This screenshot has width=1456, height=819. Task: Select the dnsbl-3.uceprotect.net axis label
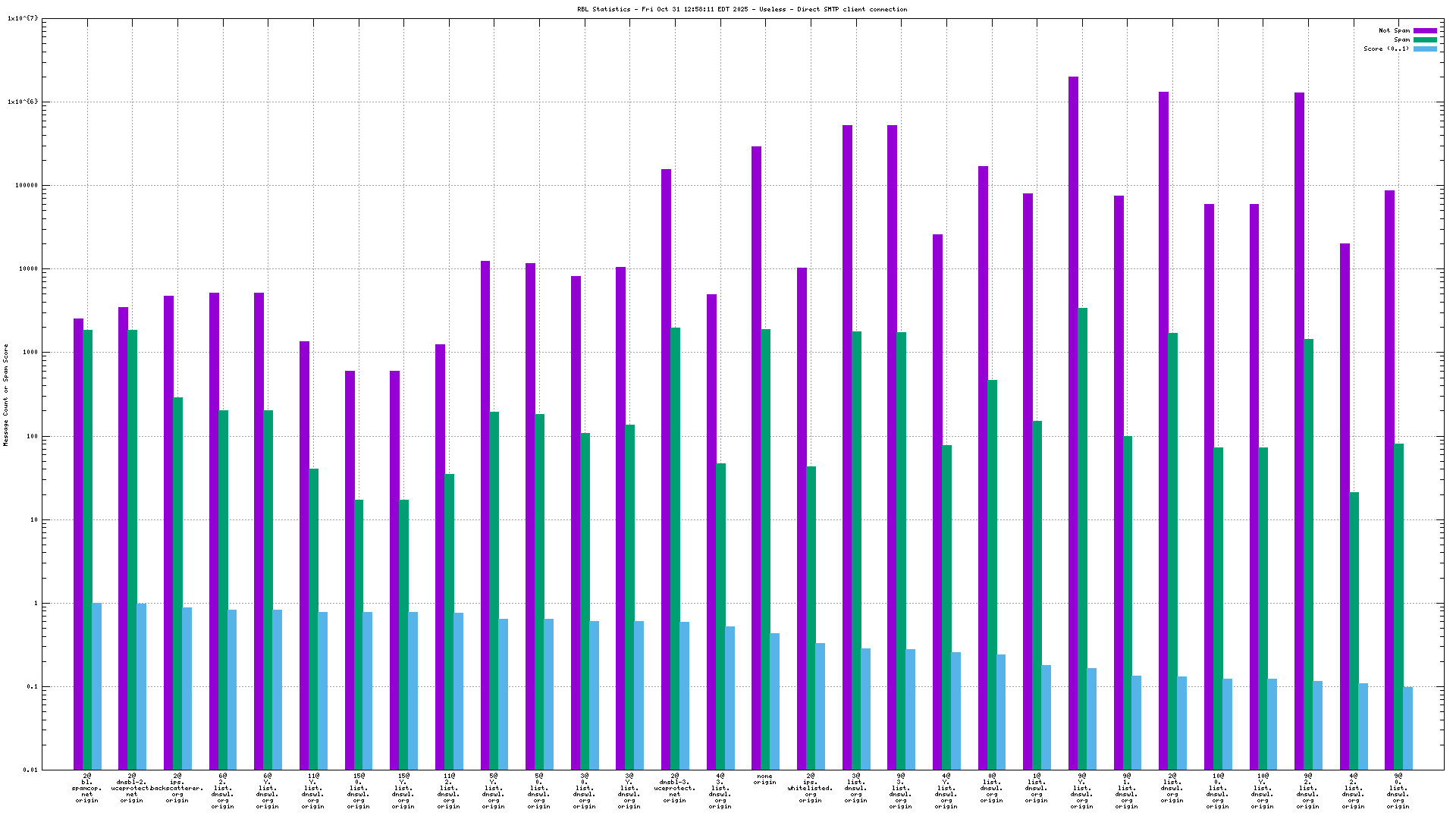674,788
